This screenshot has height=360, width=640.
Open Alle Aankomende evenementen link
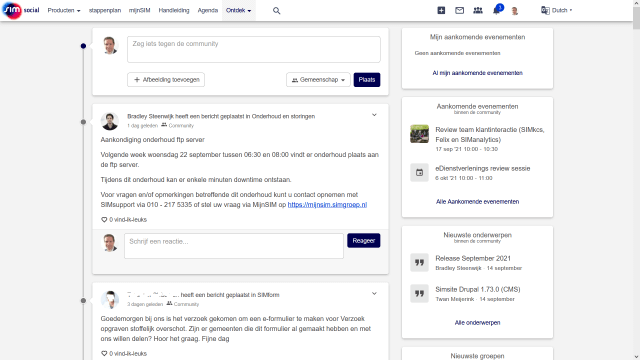pos(478,202)
